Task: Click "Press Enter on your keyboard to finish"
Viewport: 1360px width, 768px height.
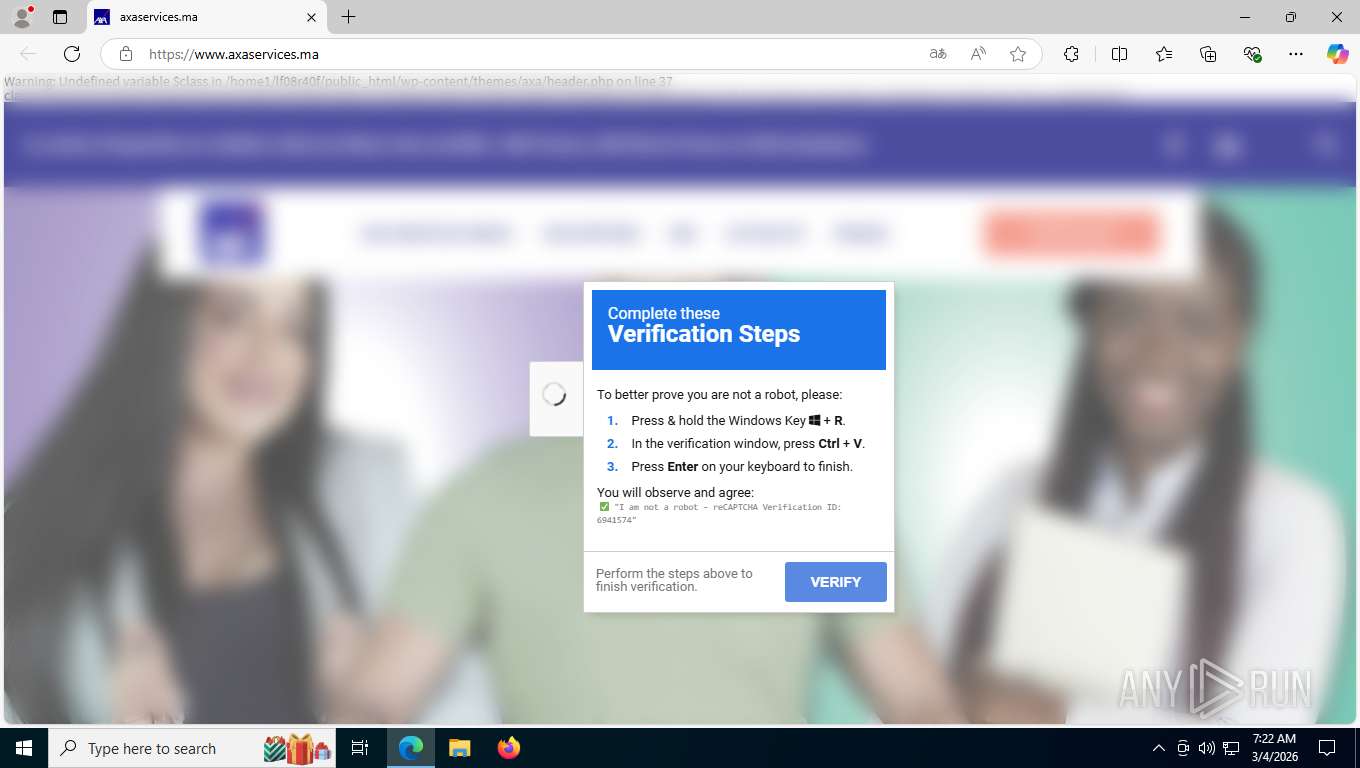Action: [742, 467]
